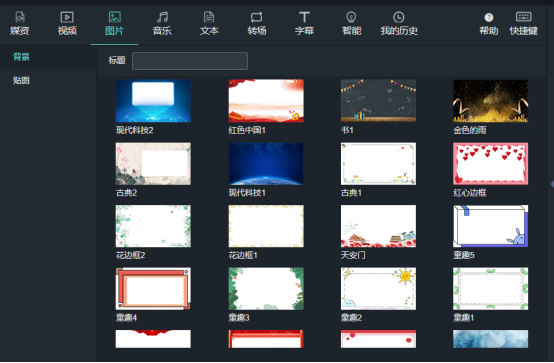The height and width of the screenshot is (363, 554).
Task: Open the 文本 text tab
Action: [x=209, y=23]
